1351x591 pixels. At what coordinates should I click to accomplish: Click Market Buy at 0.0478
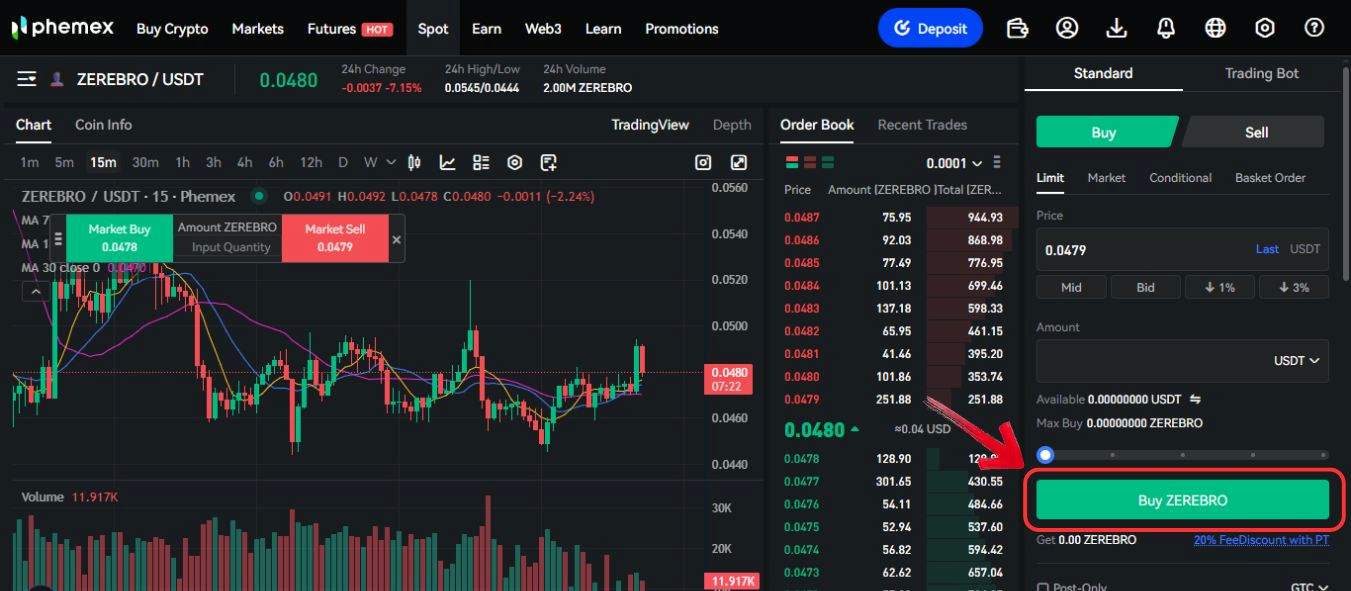click(x=120, y=238)
